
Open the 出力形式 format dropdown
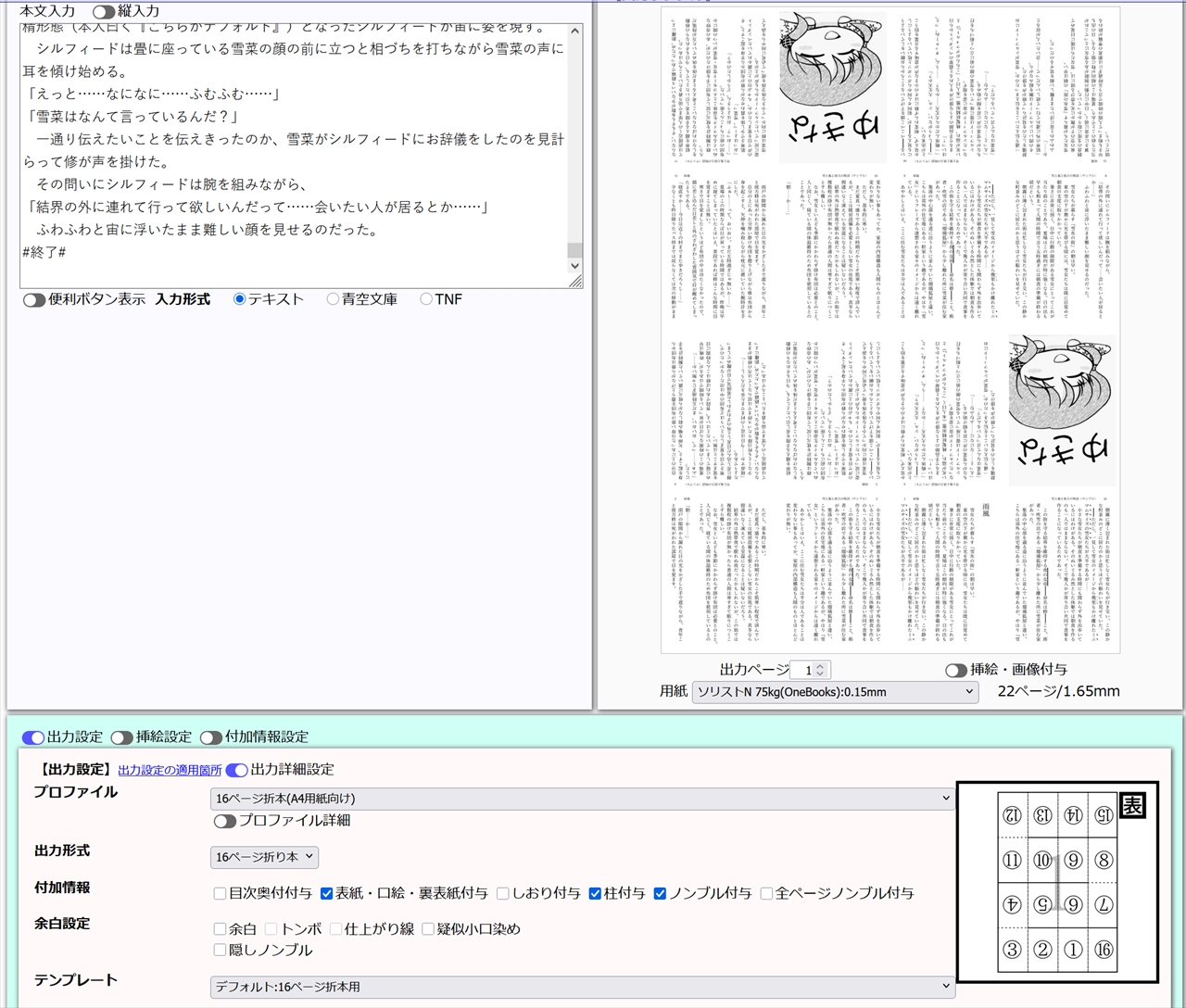pos(263,857)
